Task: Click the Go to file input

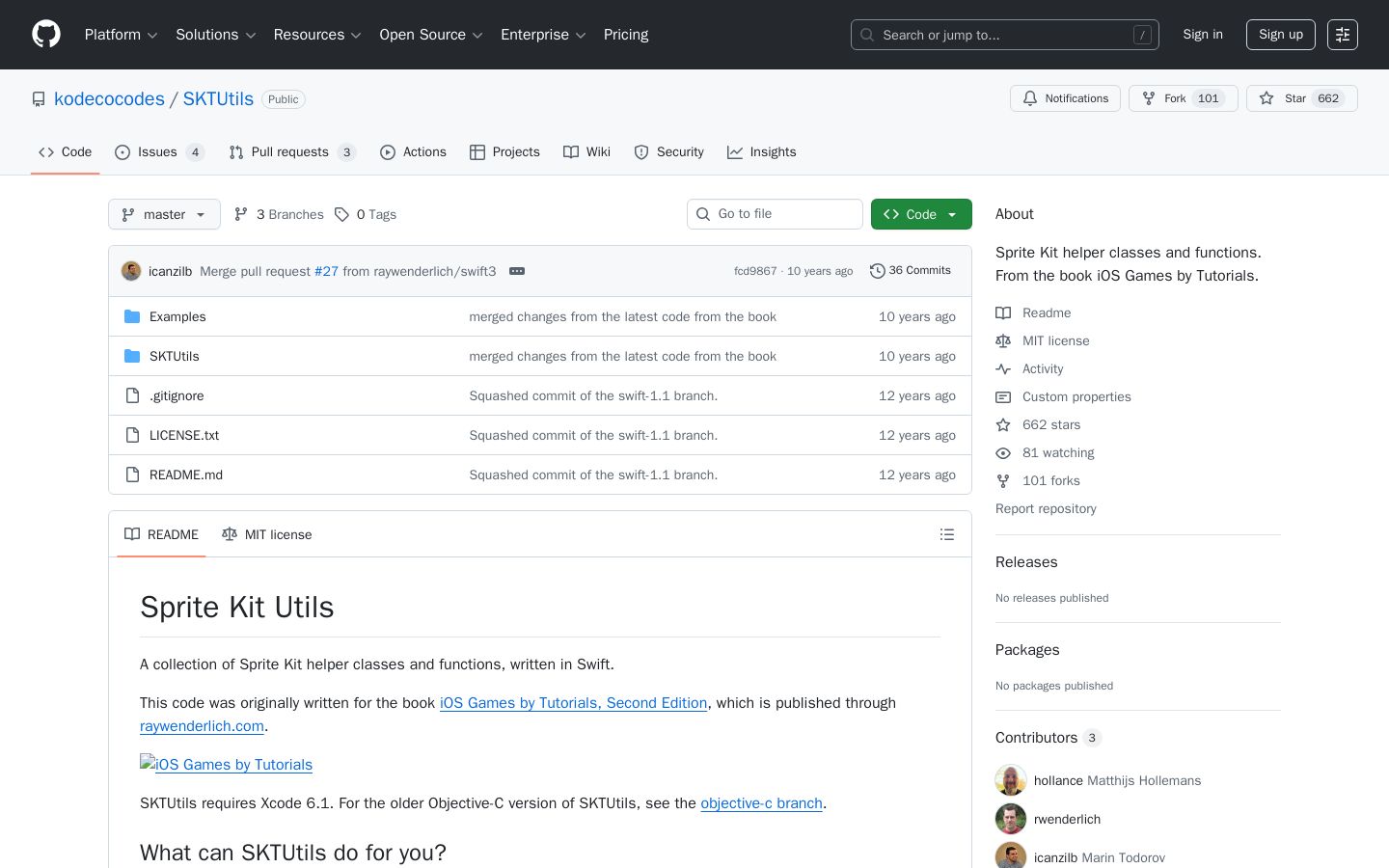Action: pos(775,214)
